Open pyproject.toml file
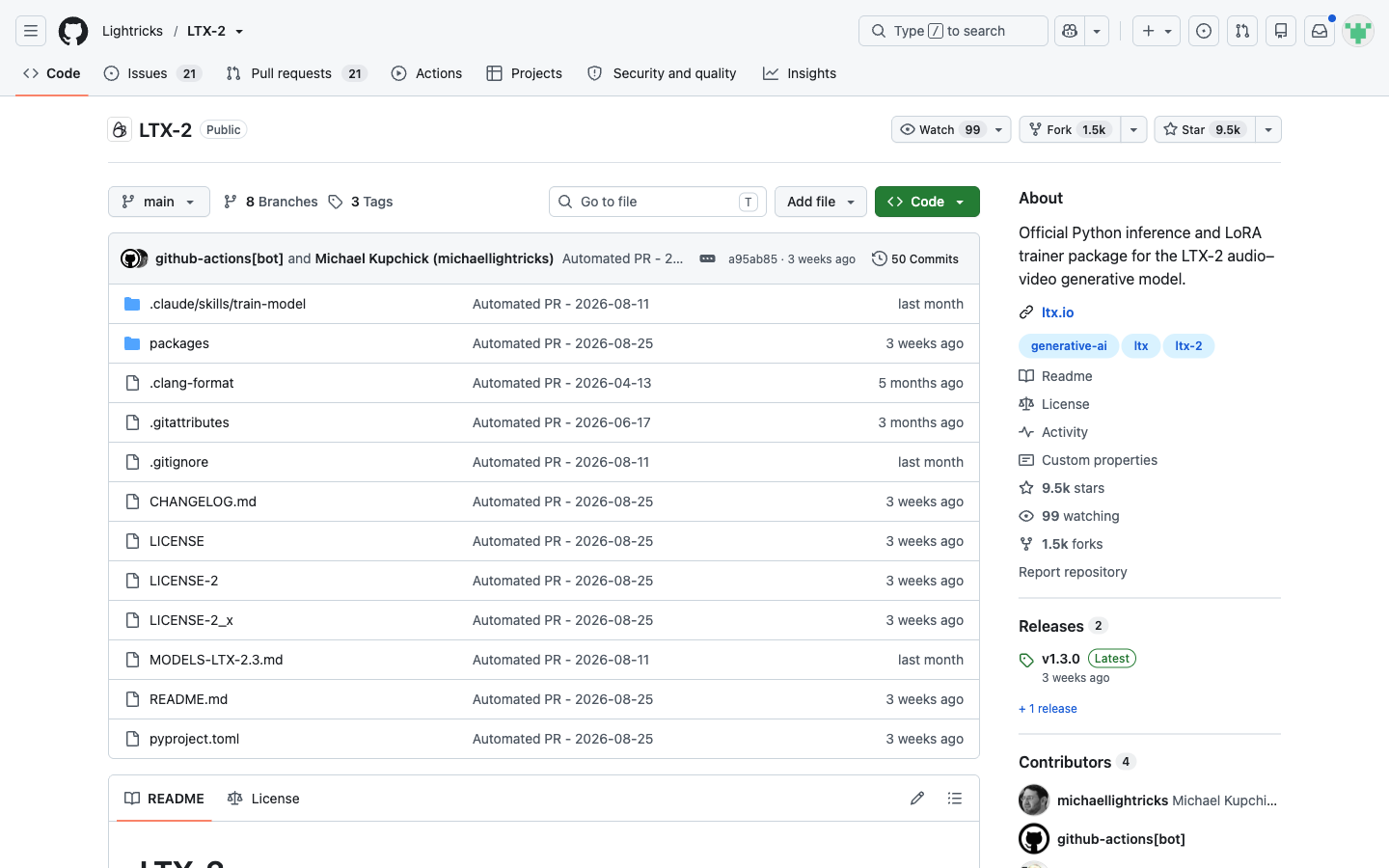 [x=194, y=739]
